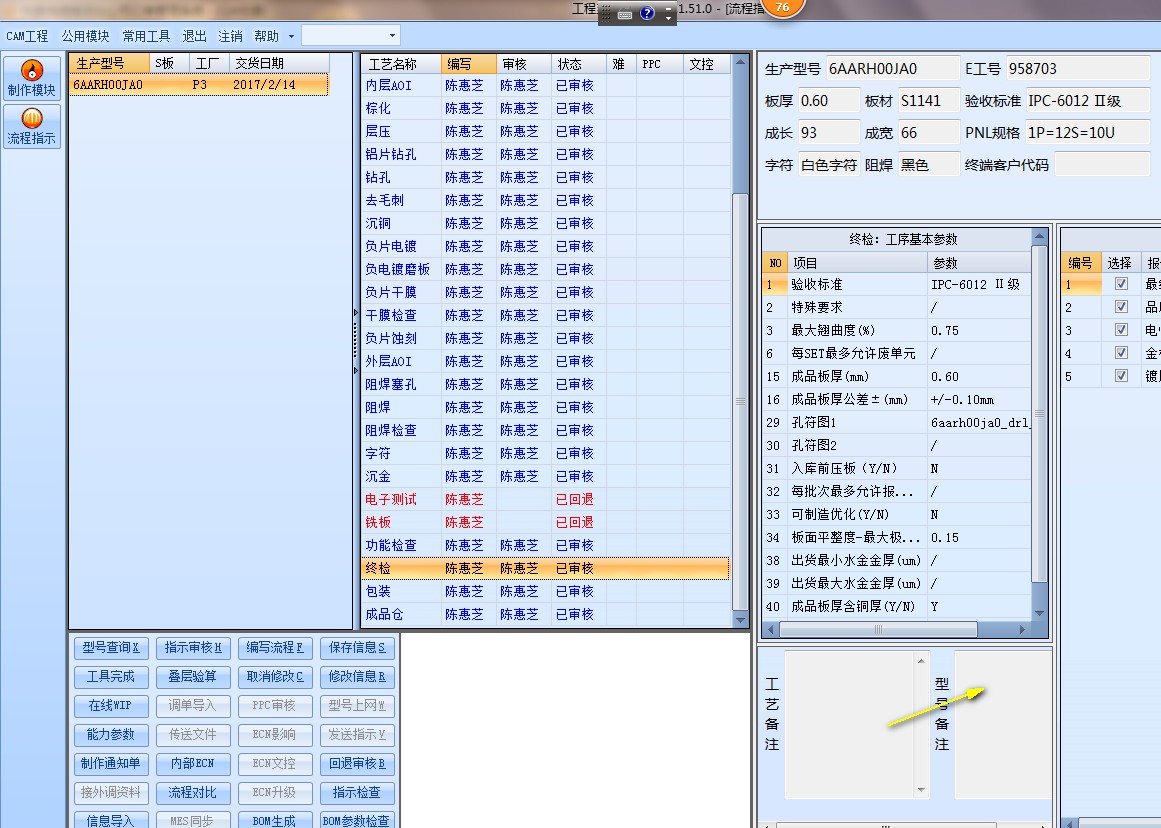Click the 叠层验算 button
The height and width of the screenshot is (828, 1161).
(193, 677)
